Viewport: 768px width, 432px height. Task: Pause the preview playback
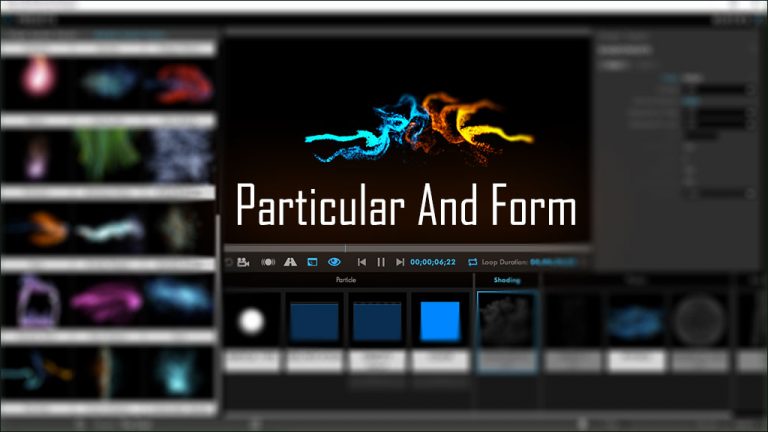[381, 262]
